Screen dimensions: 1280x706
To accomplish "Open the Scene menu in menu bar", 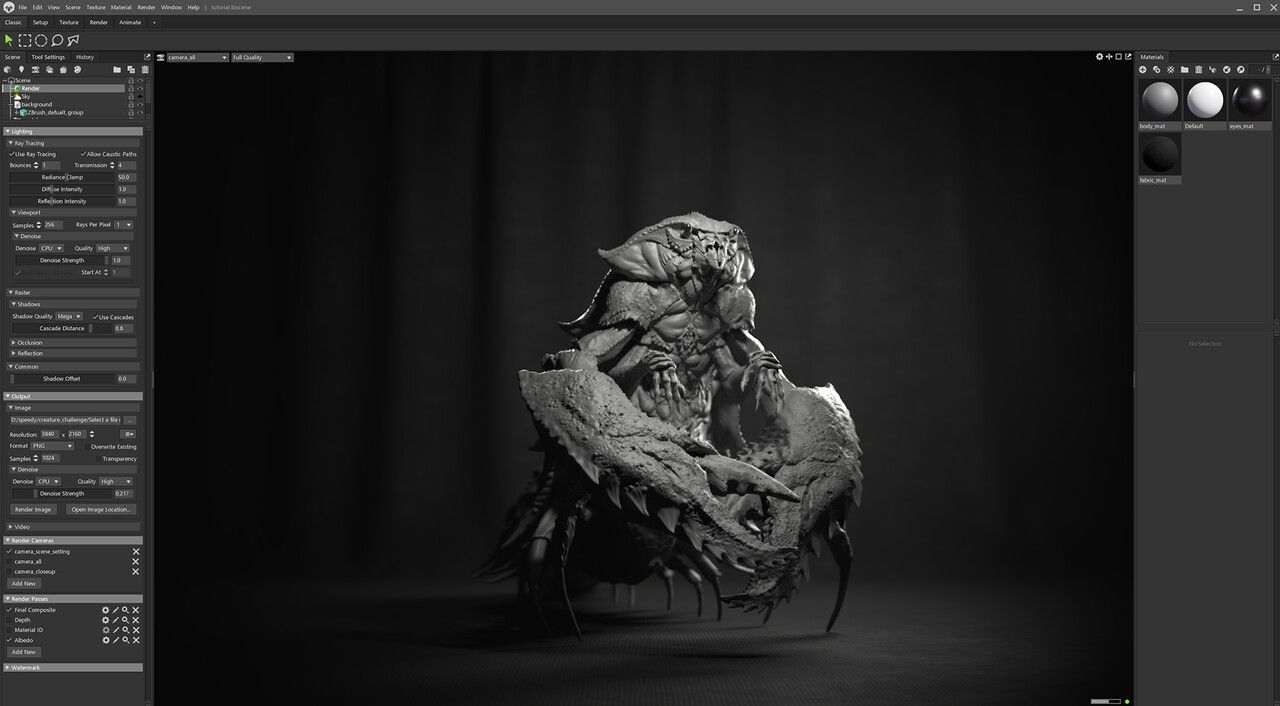I will click(73, 7).
